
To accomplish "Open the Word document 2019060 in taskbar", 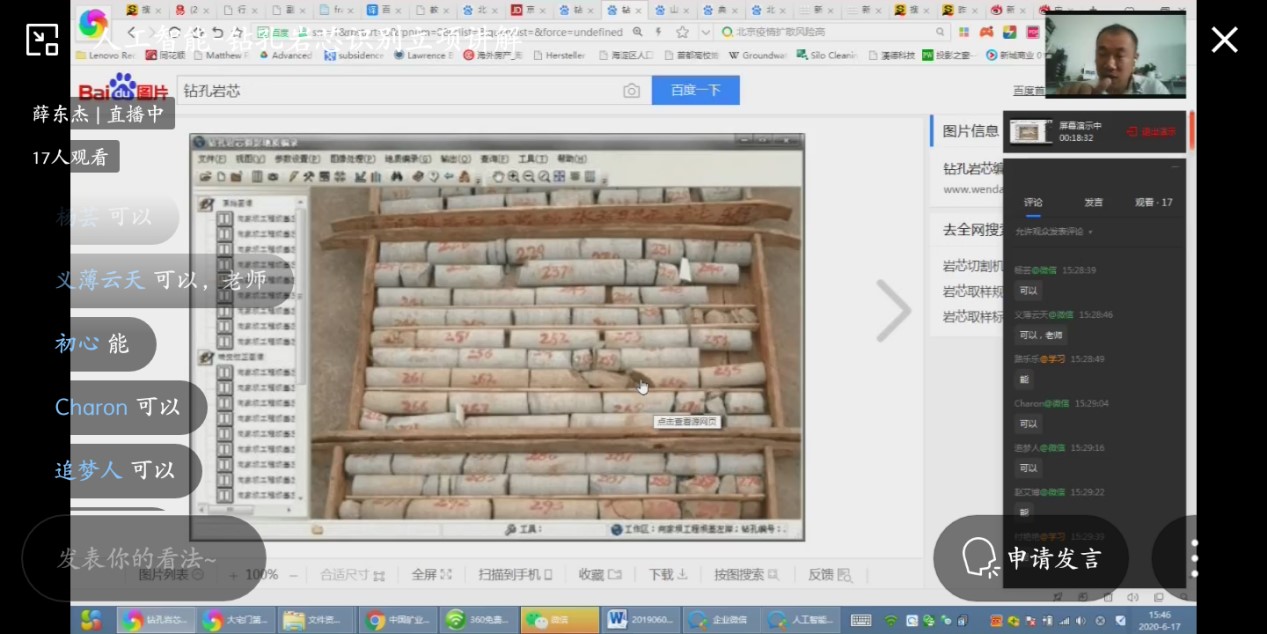I will pos(640,620).
